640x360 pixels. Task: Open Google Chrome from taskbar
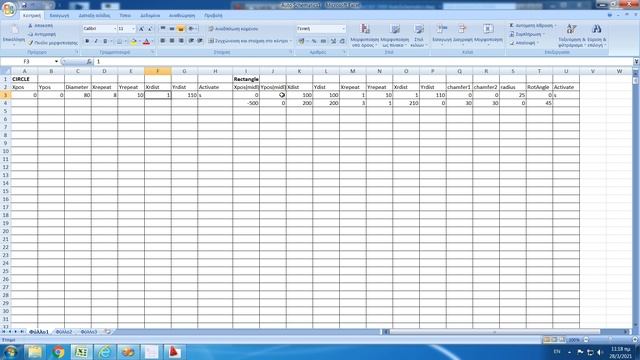coord(58,352)
